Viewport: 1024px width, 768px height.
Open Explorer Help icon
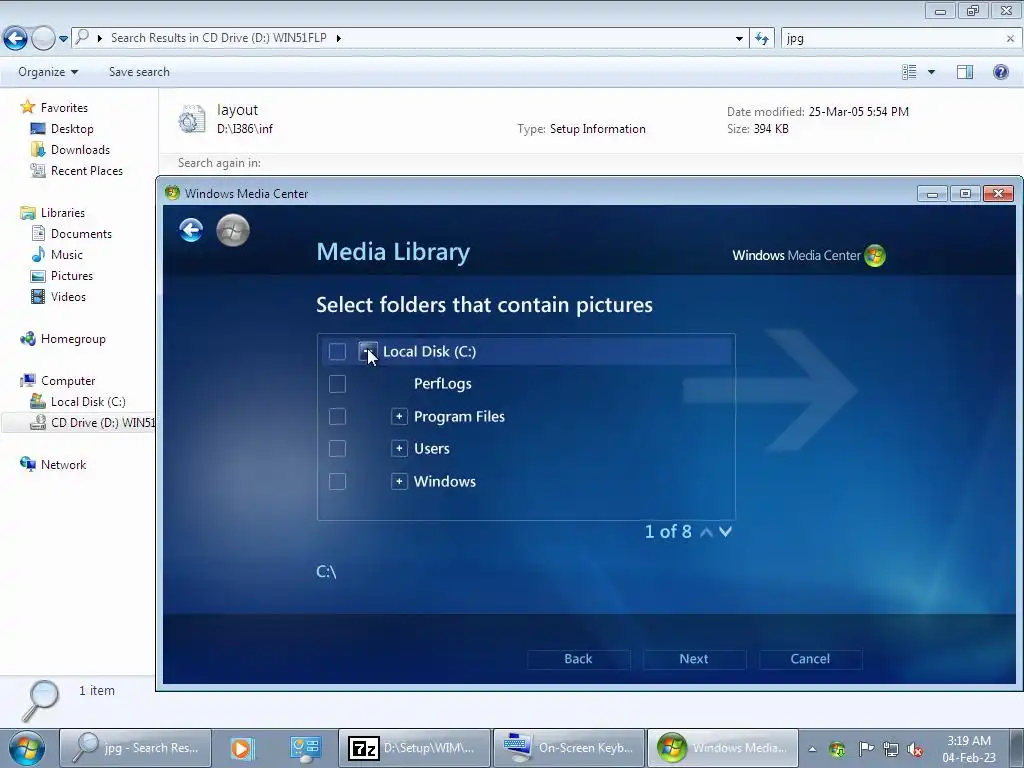click(1000, 72)
